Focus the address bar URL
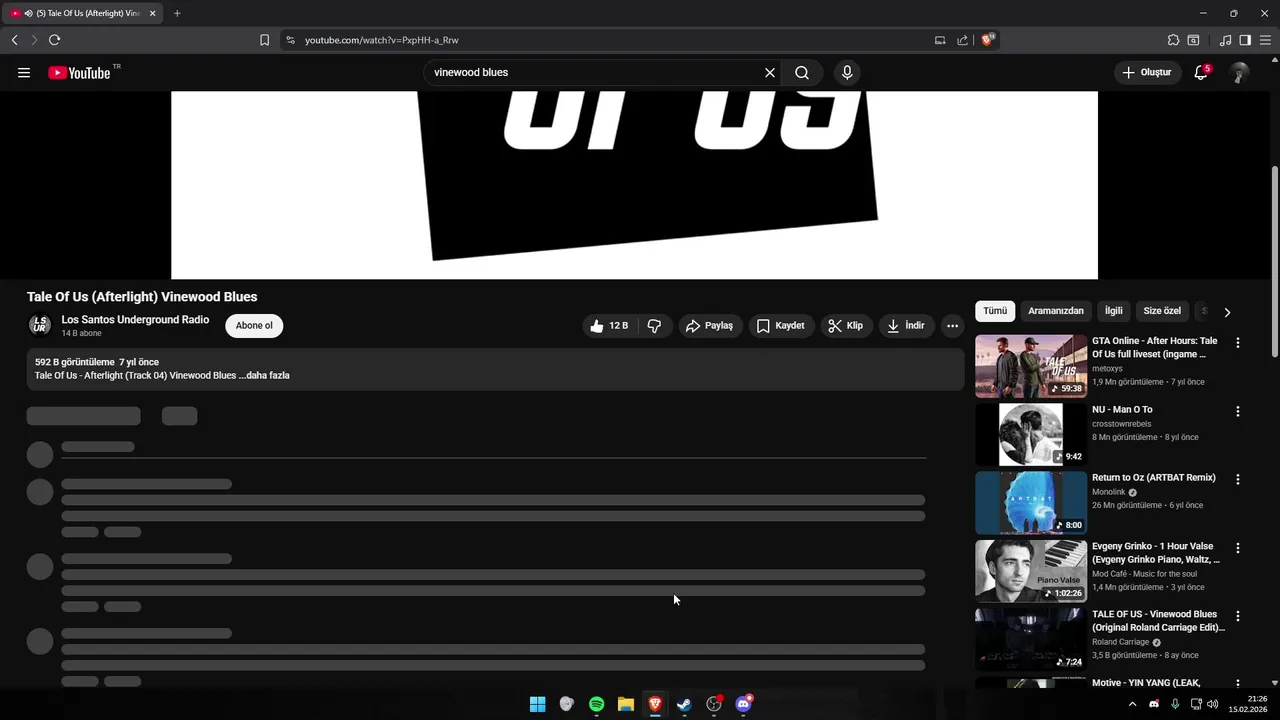The width and height of the screenshot is (1280, 720). (x=382, y=40)
